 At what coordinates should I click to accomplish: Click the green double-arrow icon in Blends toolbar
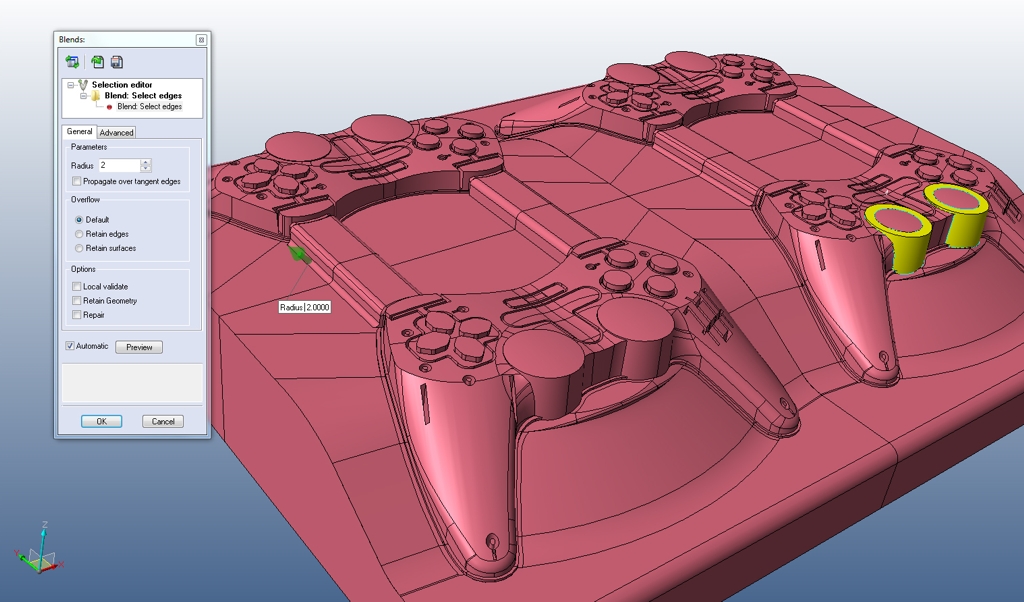72,62
